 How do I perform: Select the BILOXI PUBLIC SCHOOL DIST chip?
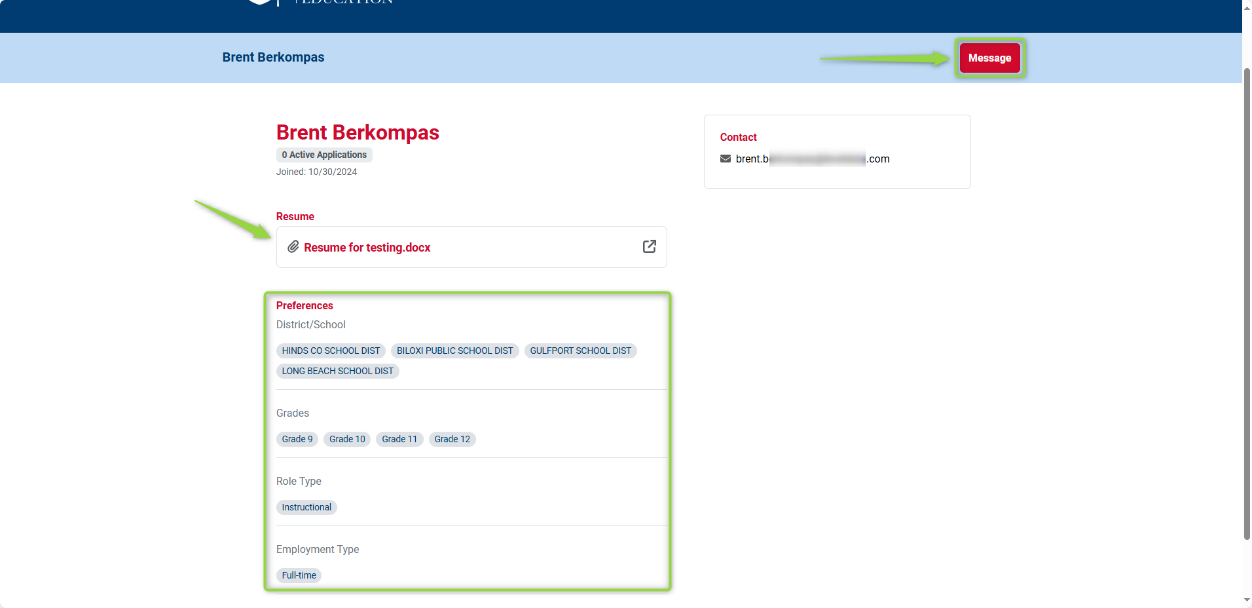pos(455,350)
